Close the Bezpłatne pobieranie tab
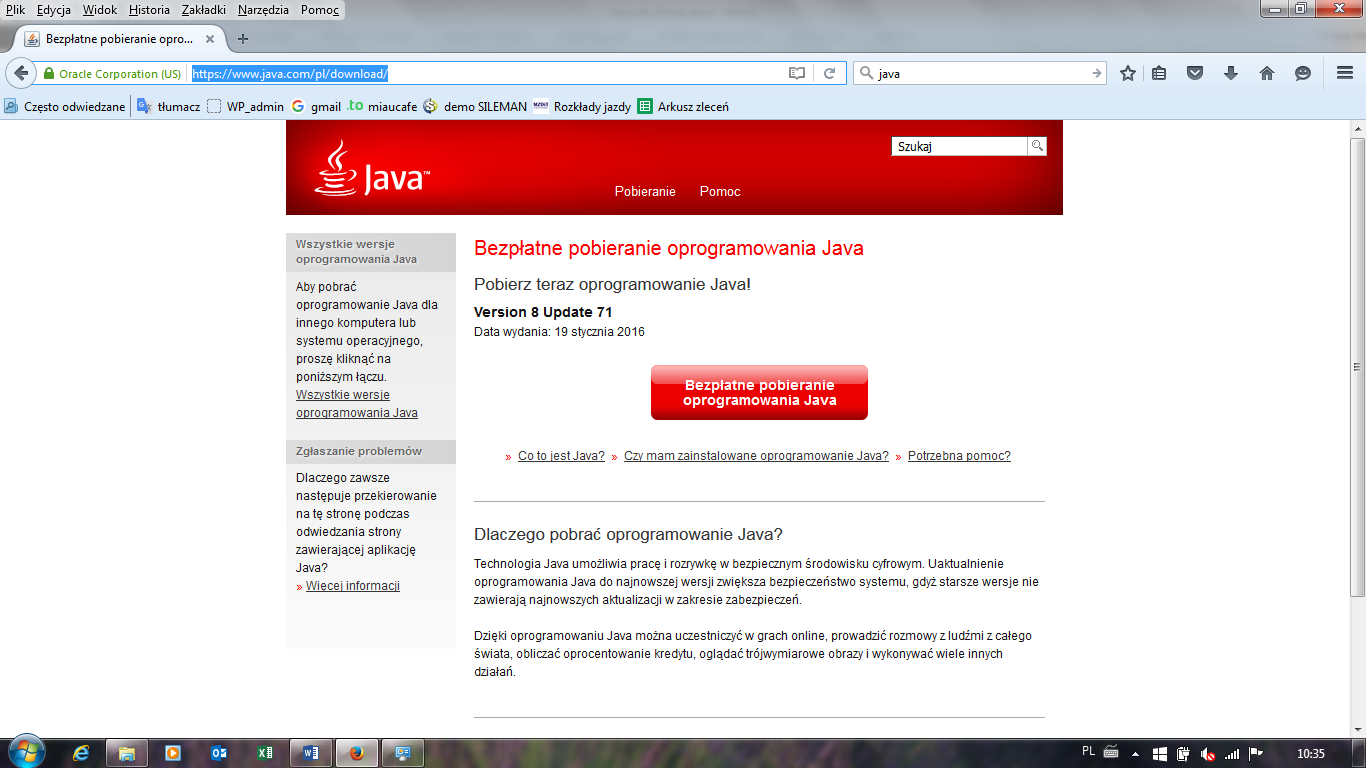 point(210,39)
